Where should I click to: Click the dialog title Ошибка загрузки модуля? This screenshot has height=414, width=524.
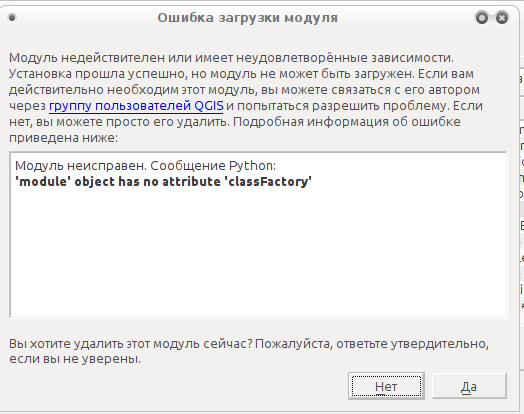tap(248, 18)
